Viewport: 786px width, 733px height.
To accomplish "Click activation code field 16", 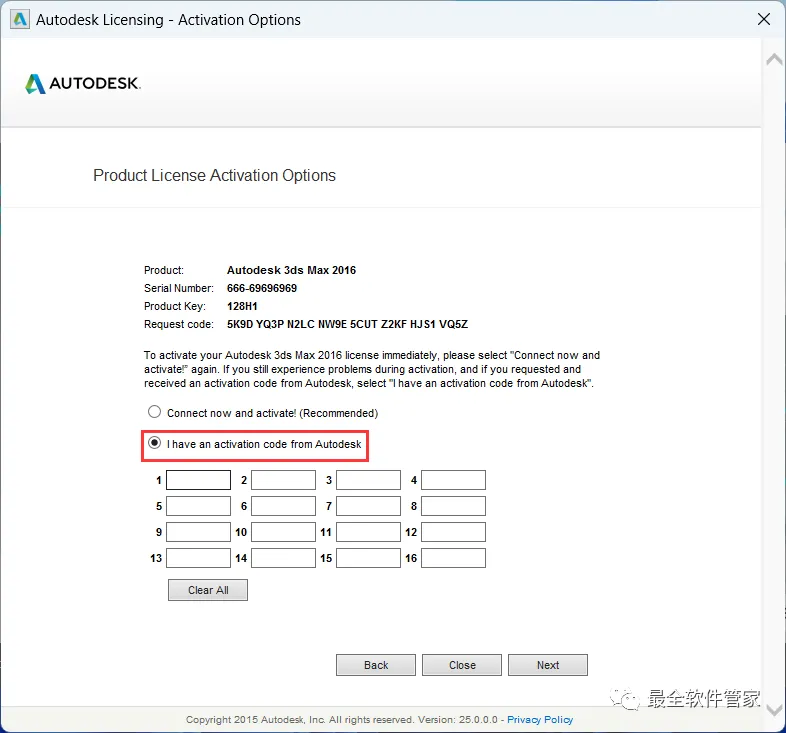I will point(453,558).
